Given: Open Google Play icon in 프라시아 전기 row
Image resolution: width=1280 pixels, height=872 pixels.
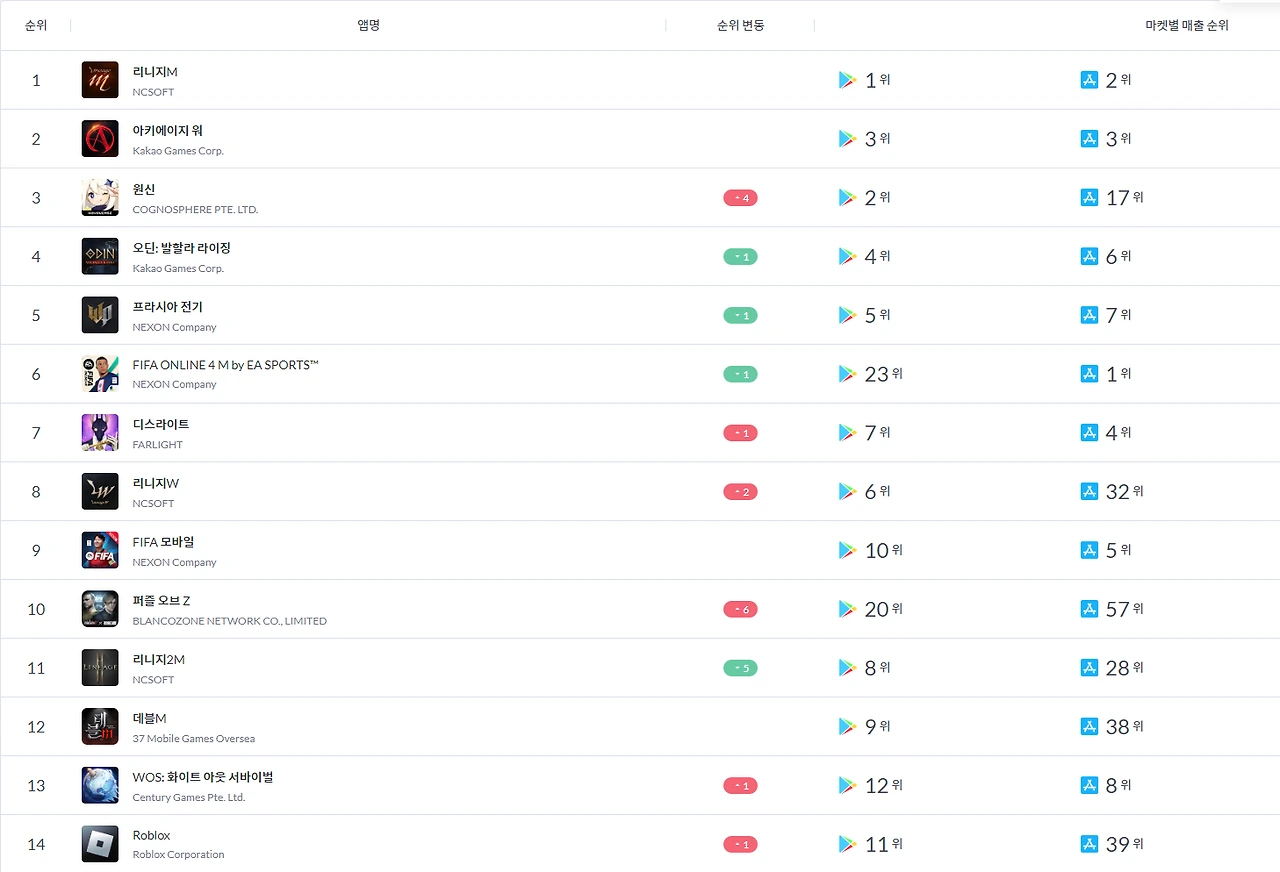Looking at the screenshot, I should tap(848, 315).
